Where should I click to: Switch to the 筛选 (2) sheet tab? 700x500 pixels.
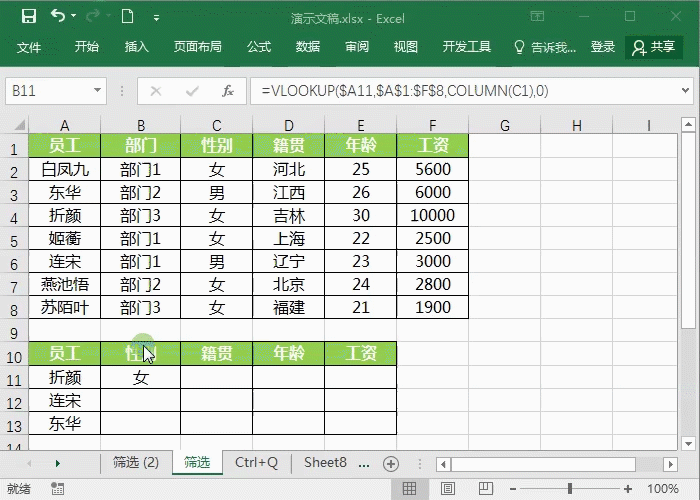136,462
